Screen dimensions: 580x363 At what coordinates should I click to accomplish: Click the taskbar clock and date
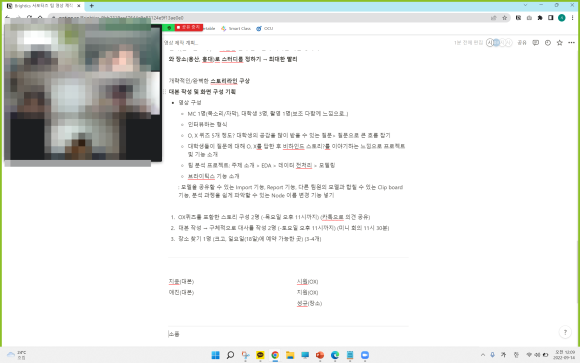coord(564,355)
